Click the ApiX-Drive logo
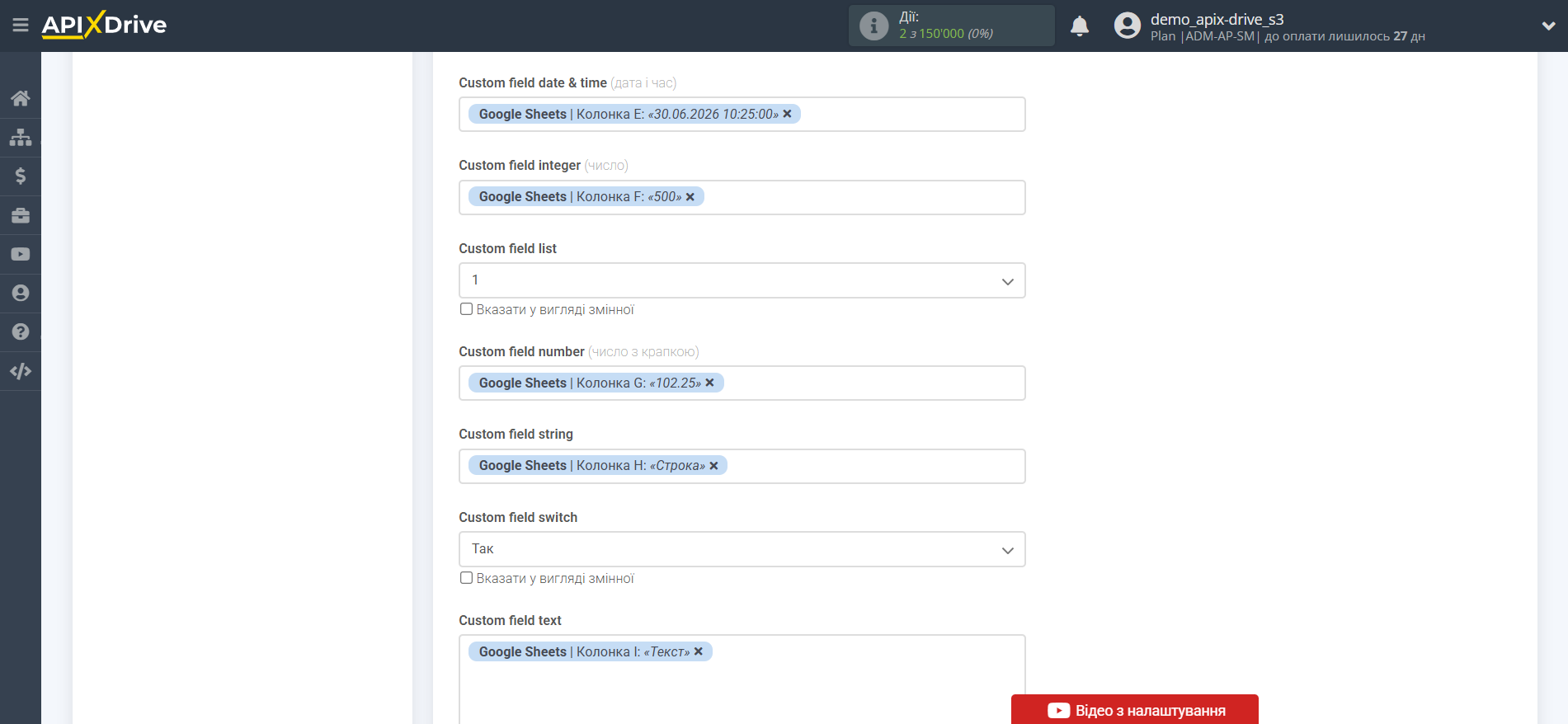1568x724 pixels. (104, 25)
